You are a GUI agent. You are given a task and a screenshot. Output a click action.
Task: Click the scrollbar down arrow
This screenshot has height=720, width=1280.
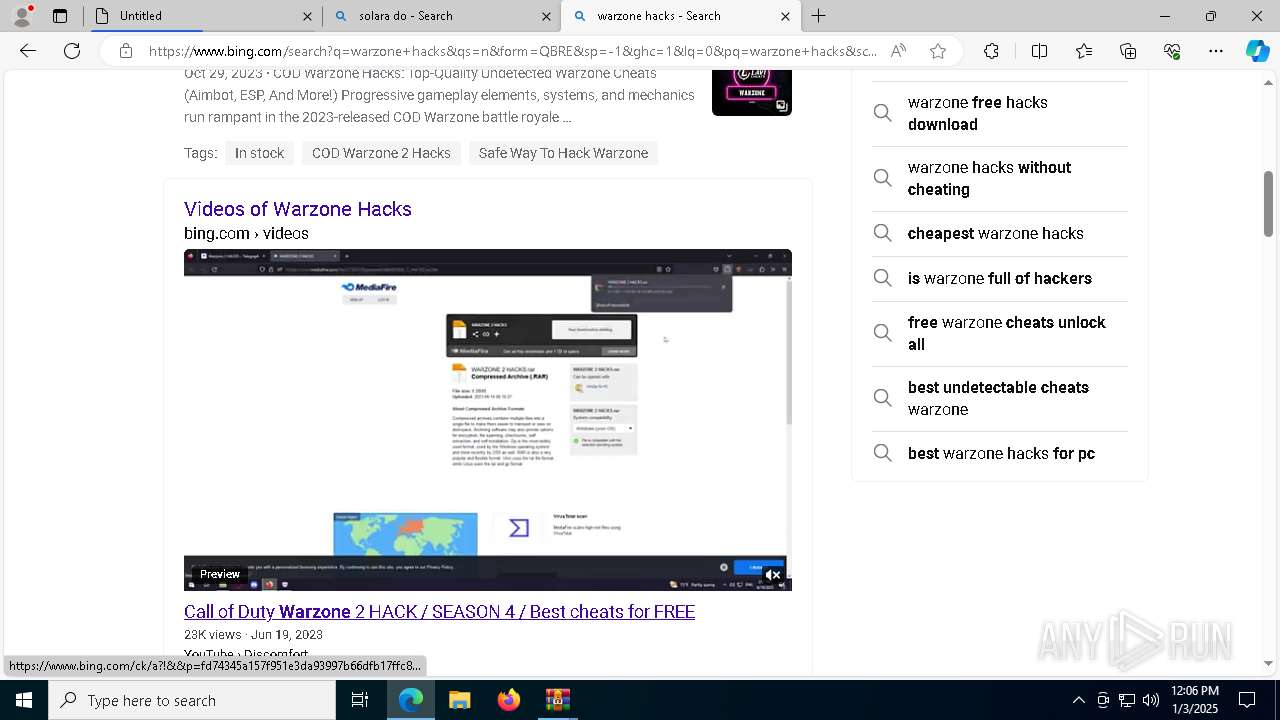pos(1268,663)
